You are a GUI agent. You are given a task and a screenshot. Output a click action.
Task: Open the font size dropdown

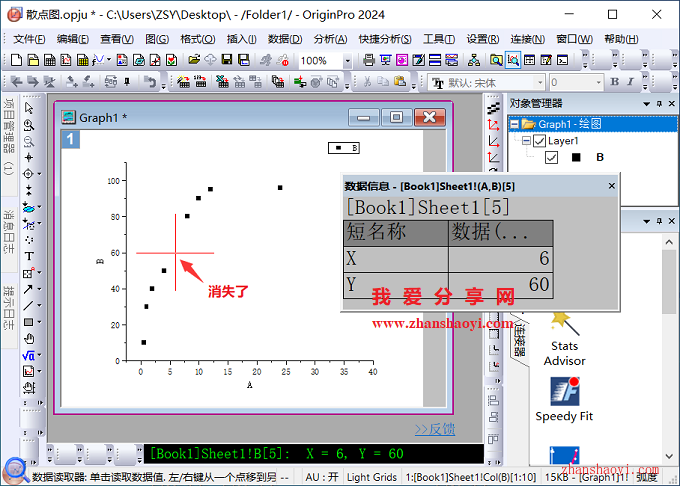pyautogui.click(x=598, y=82)
